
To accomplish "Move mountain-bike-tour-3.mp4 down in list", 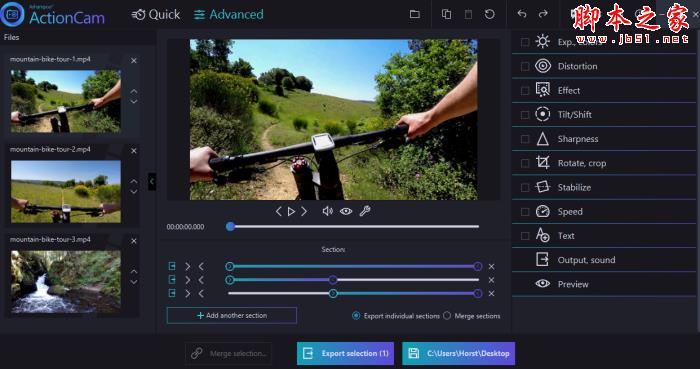I will (134, 282).
